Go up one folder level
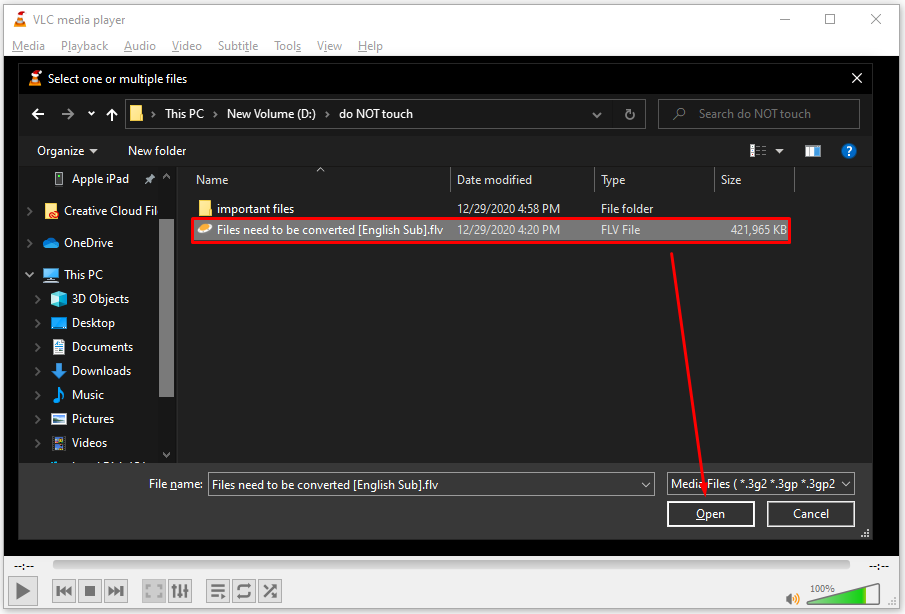Image resolution: width=905 pixels, height=614 pixels. click(x=112, y=114)
